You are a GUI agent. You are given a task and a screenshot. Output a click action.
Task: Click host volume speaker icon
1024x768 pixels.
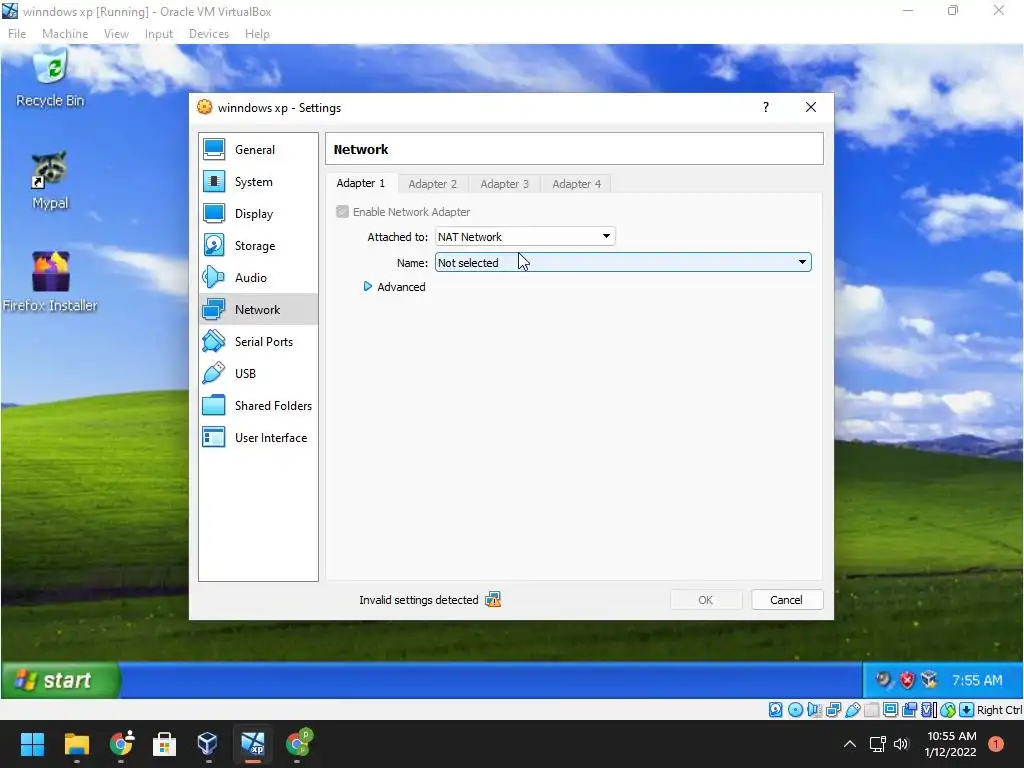pyautogui.click(x=901, y=744)
